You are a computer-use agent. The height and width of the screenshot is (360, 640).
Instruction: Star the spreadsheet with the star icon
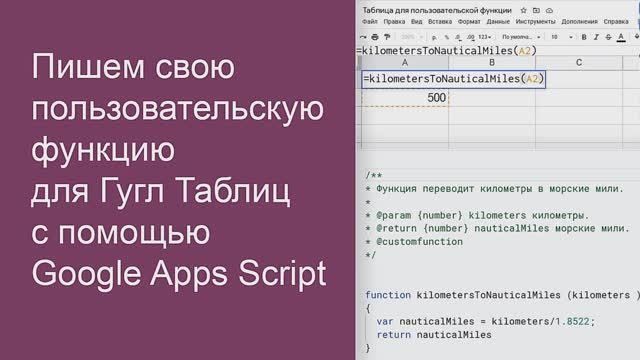point(524,10)
